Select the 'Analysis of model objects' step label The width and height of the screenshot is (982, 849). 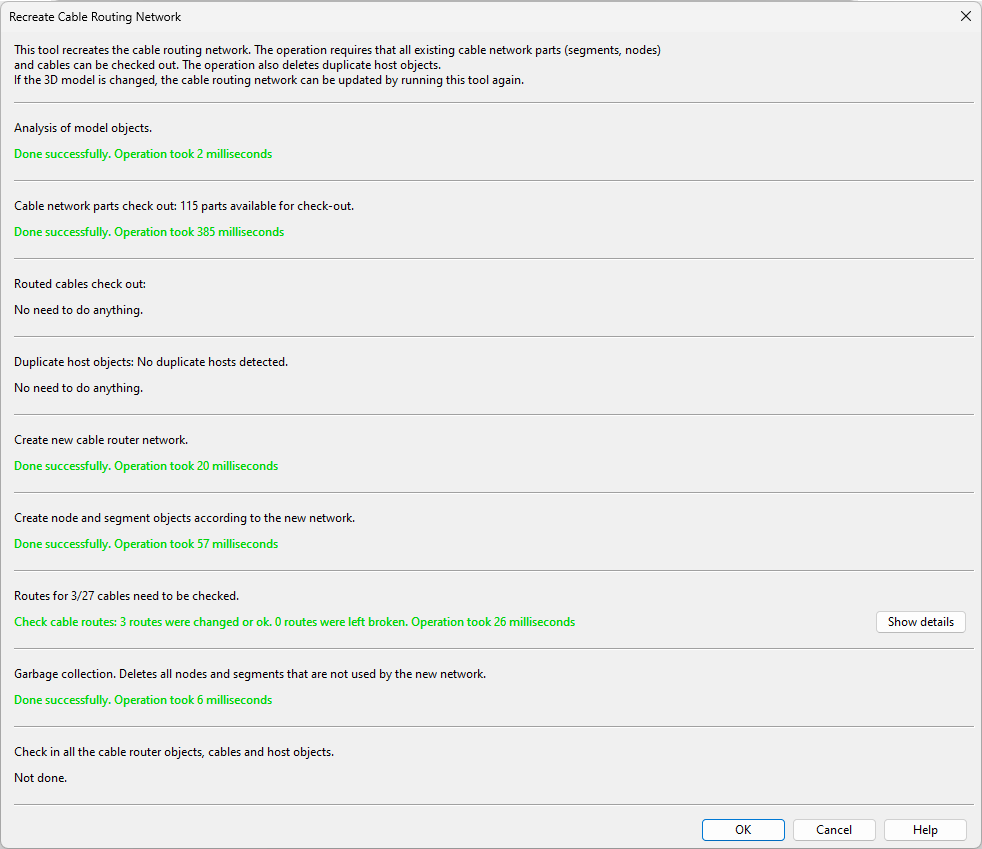(83, 128)
